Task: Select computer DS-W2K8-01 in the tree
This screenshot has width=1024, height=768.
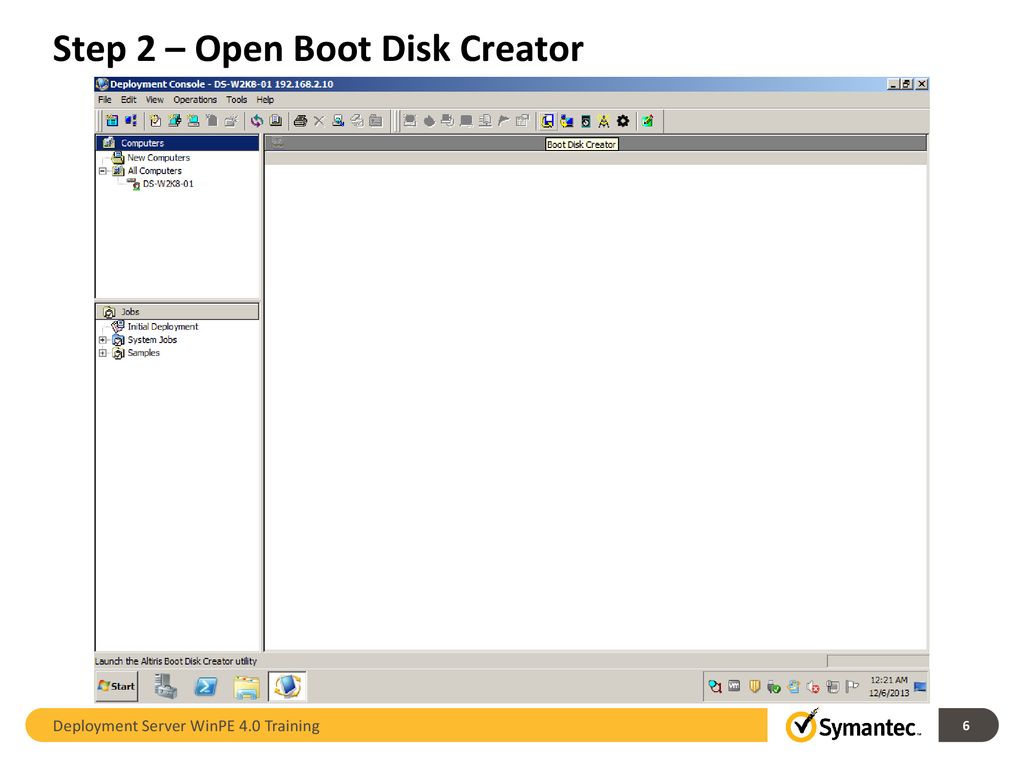Action: click(168, 184)
